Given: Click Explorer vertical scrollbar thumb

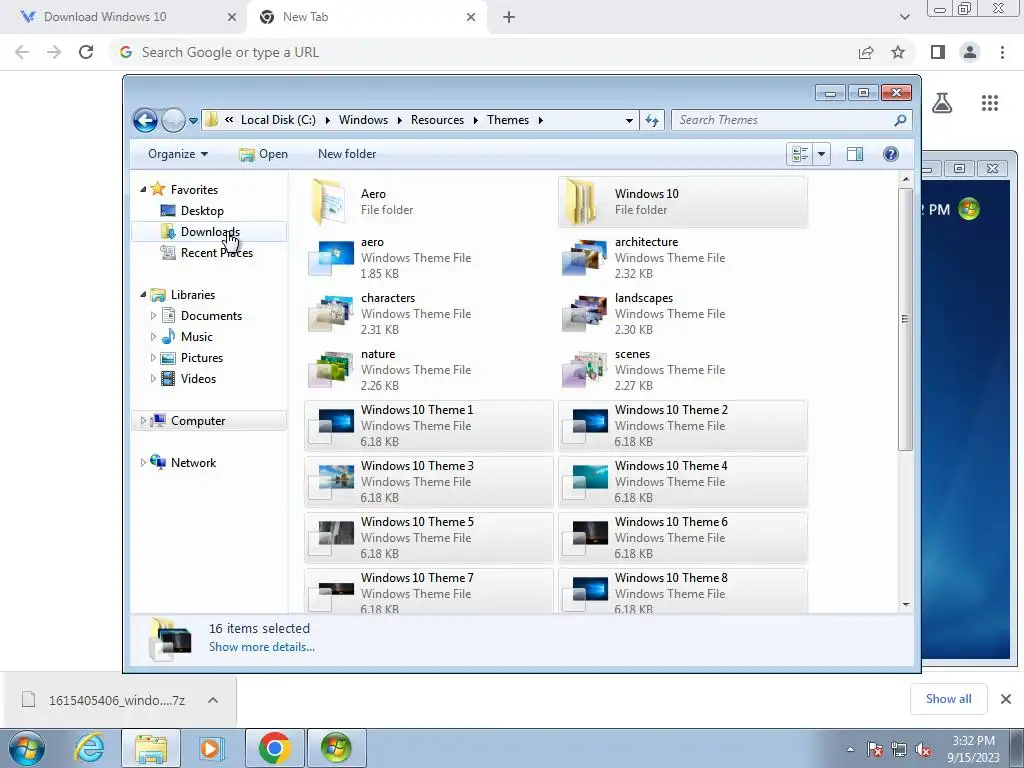Looking at the screenshot, I should [x=905, y=319].
